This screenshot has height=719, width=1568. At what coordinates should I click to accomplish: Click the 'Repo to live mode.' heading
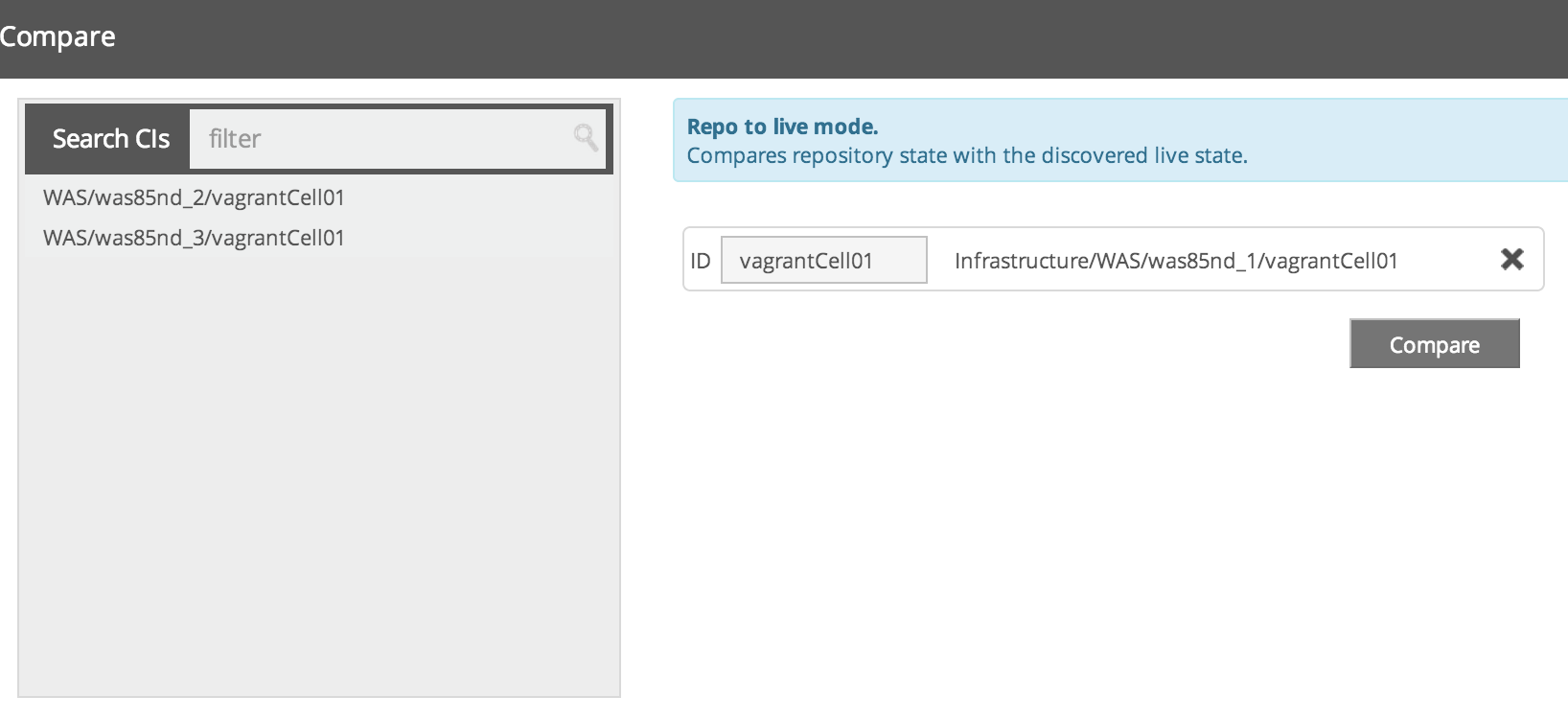pyautogui.click(x=782, y=127)
